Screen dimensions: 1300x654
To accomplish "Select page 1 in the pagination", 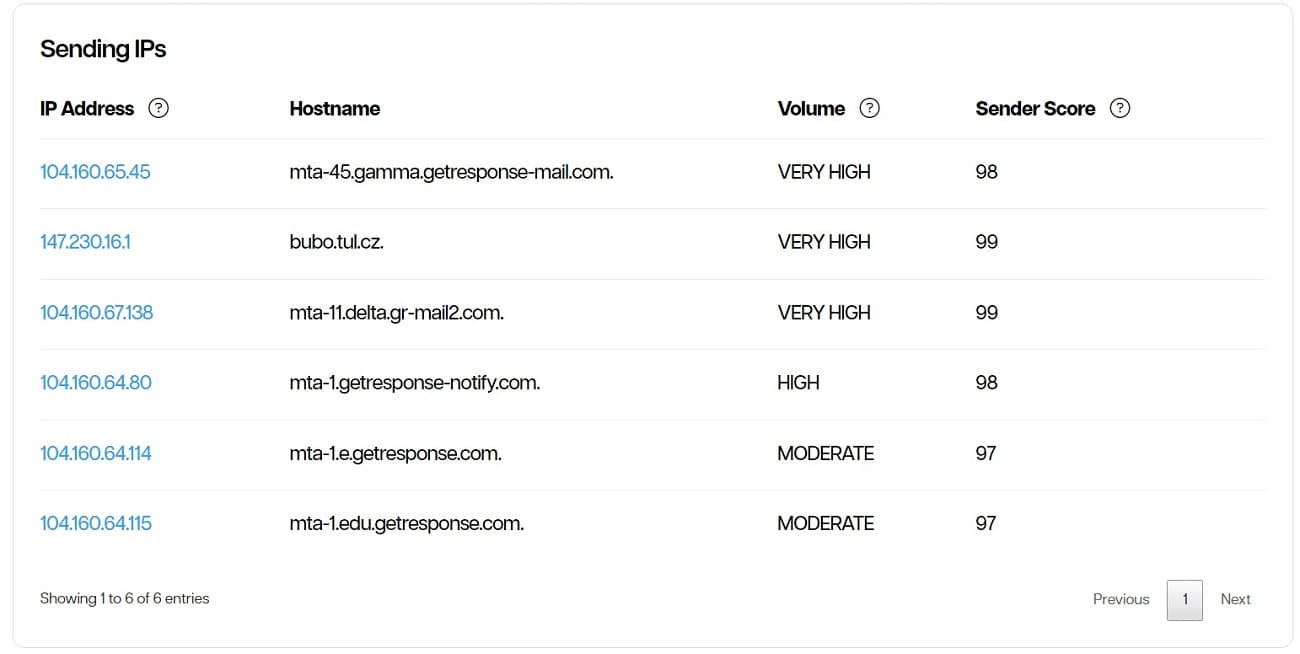I will 1184,599.
